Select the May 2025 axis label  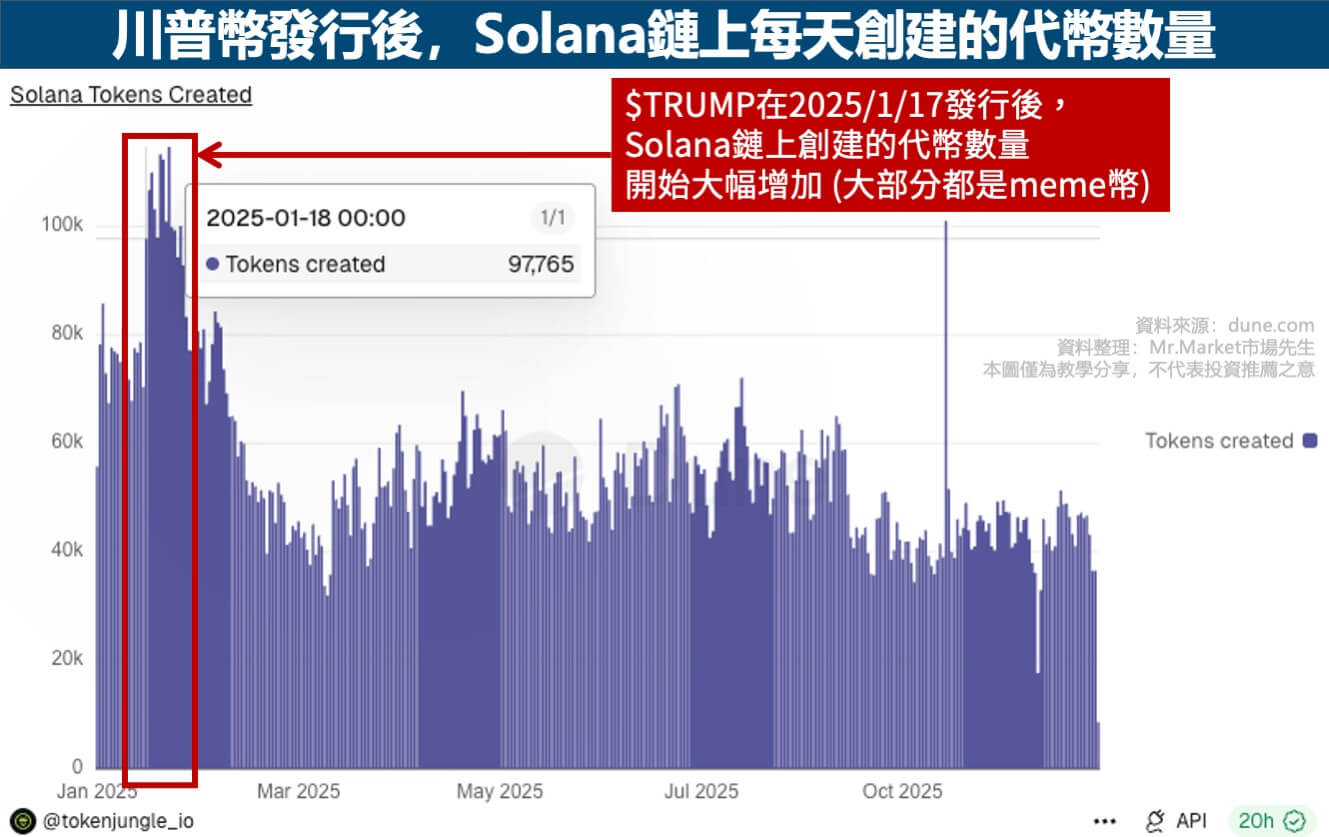[x=499, y=791]
